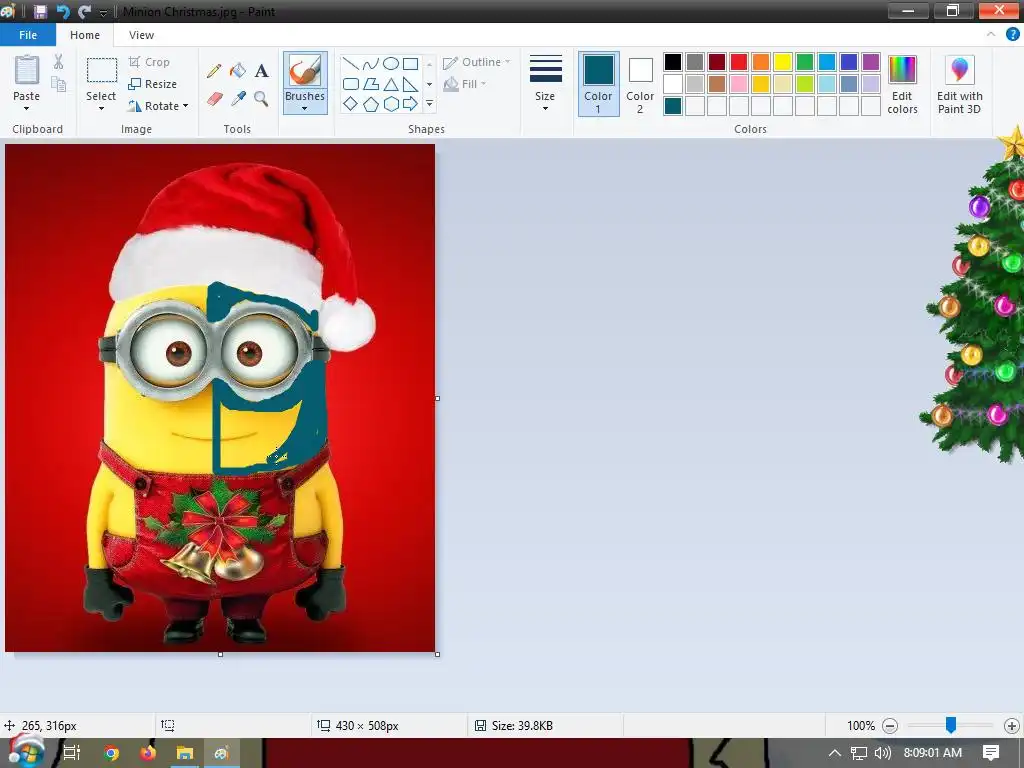Select the Text tool
This screenshot has width=1024, height=768.
click(261, 71)
